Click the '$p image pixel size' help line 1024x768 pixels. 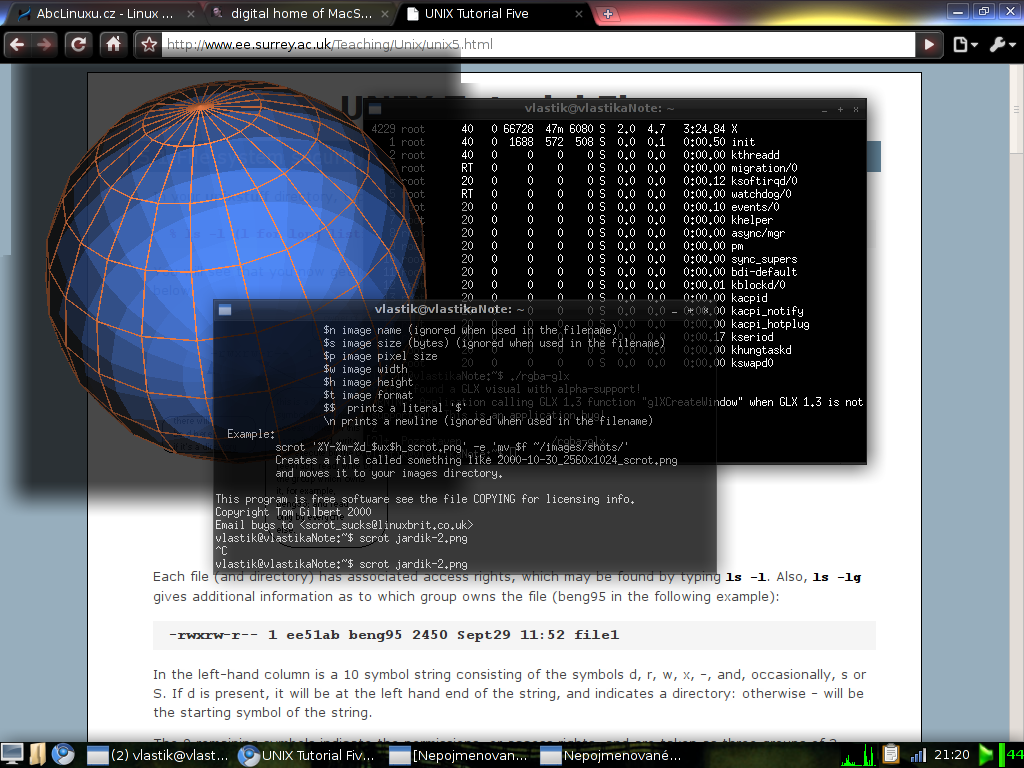(380, 357)
